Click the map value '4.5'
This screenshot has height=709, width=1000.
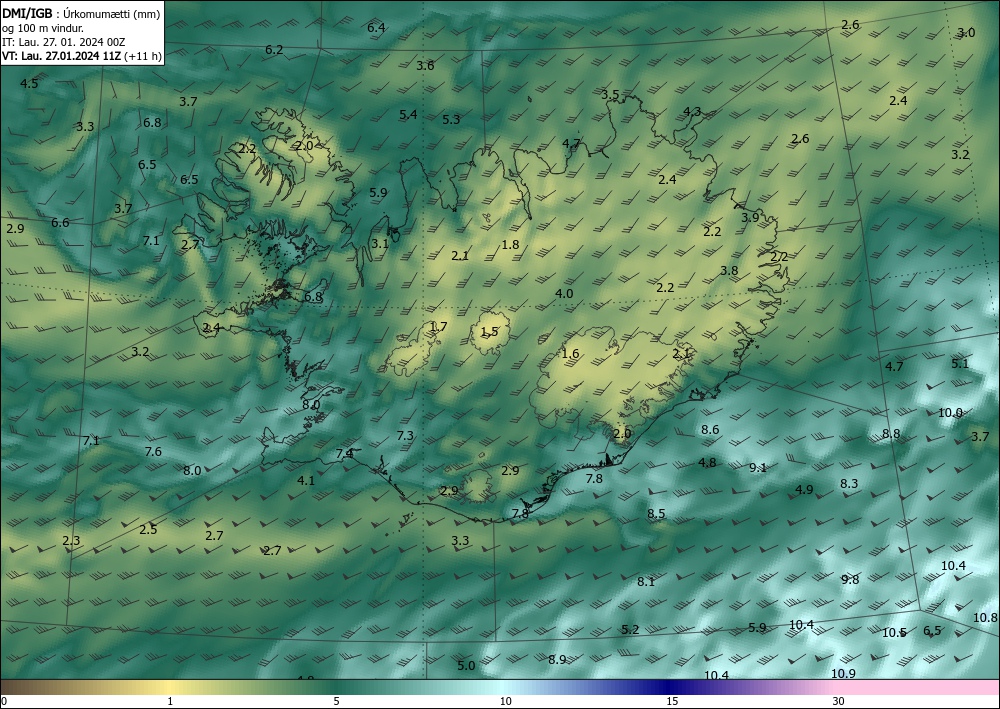pos(29,84)
